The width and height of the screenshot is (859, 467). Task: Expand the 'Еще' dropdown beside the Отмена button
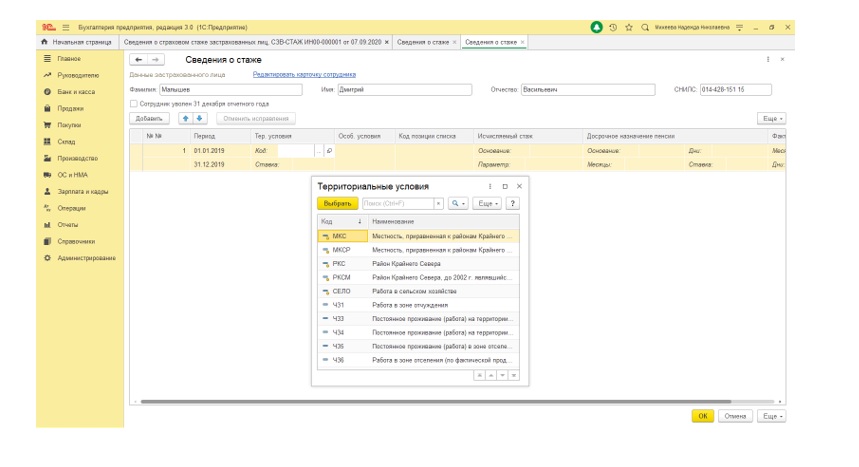(771, 415)
